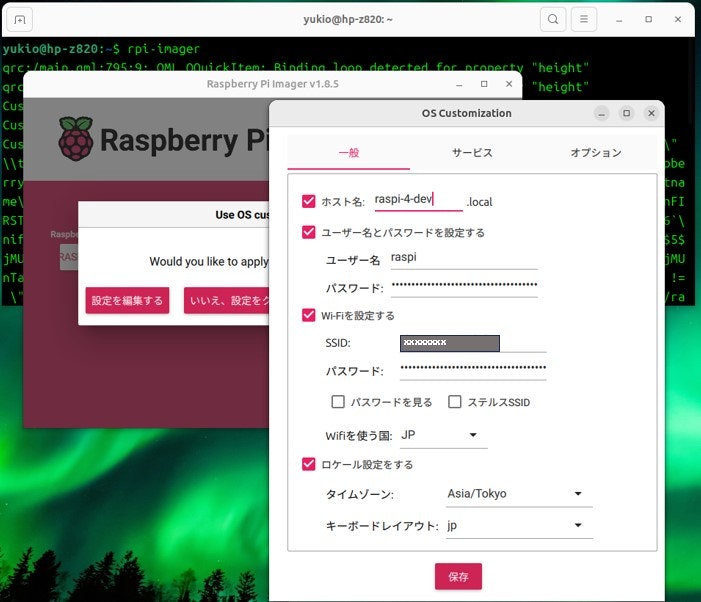Open the タイムゾーン Asia/Tokyo dropdown
This screenshot has height=602, width=701.
click(519, 494)
